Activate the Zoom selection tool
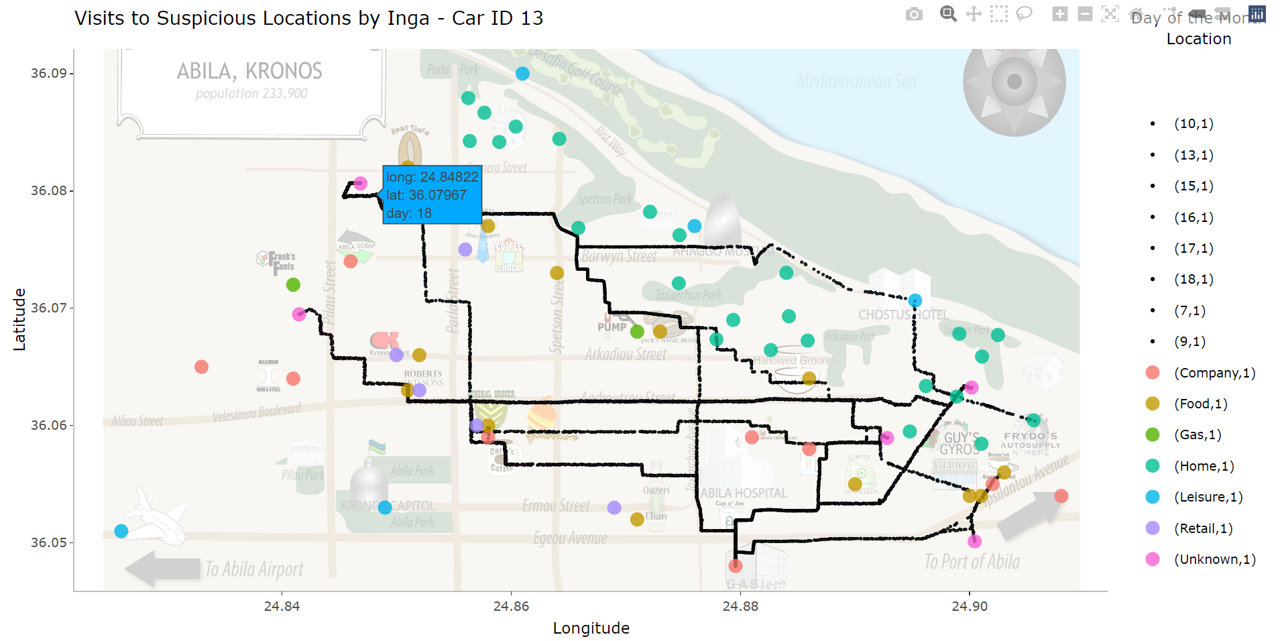 (947, 15)
